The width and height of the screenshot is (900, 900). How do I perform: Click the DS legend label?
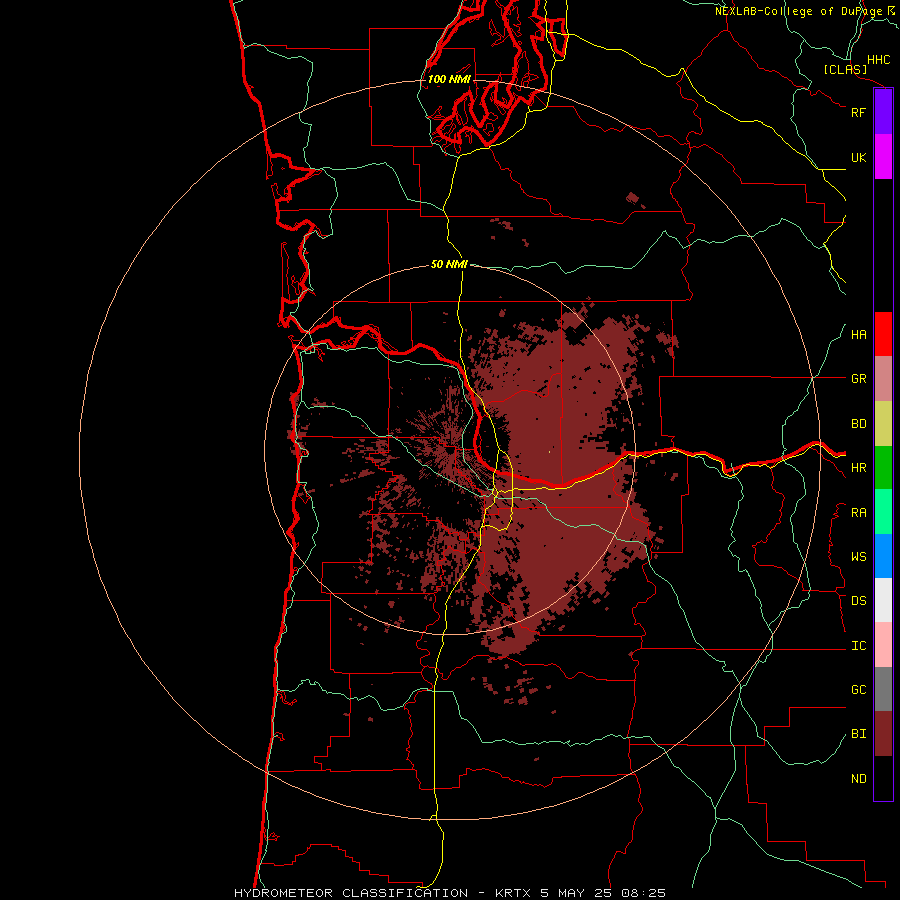(x=858, y=601)
